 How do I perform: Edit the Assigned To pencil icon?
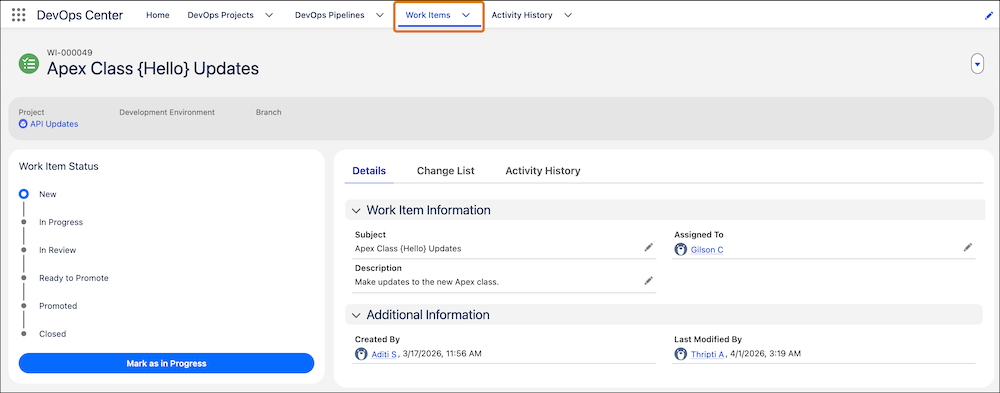click(x=967, y=248)
